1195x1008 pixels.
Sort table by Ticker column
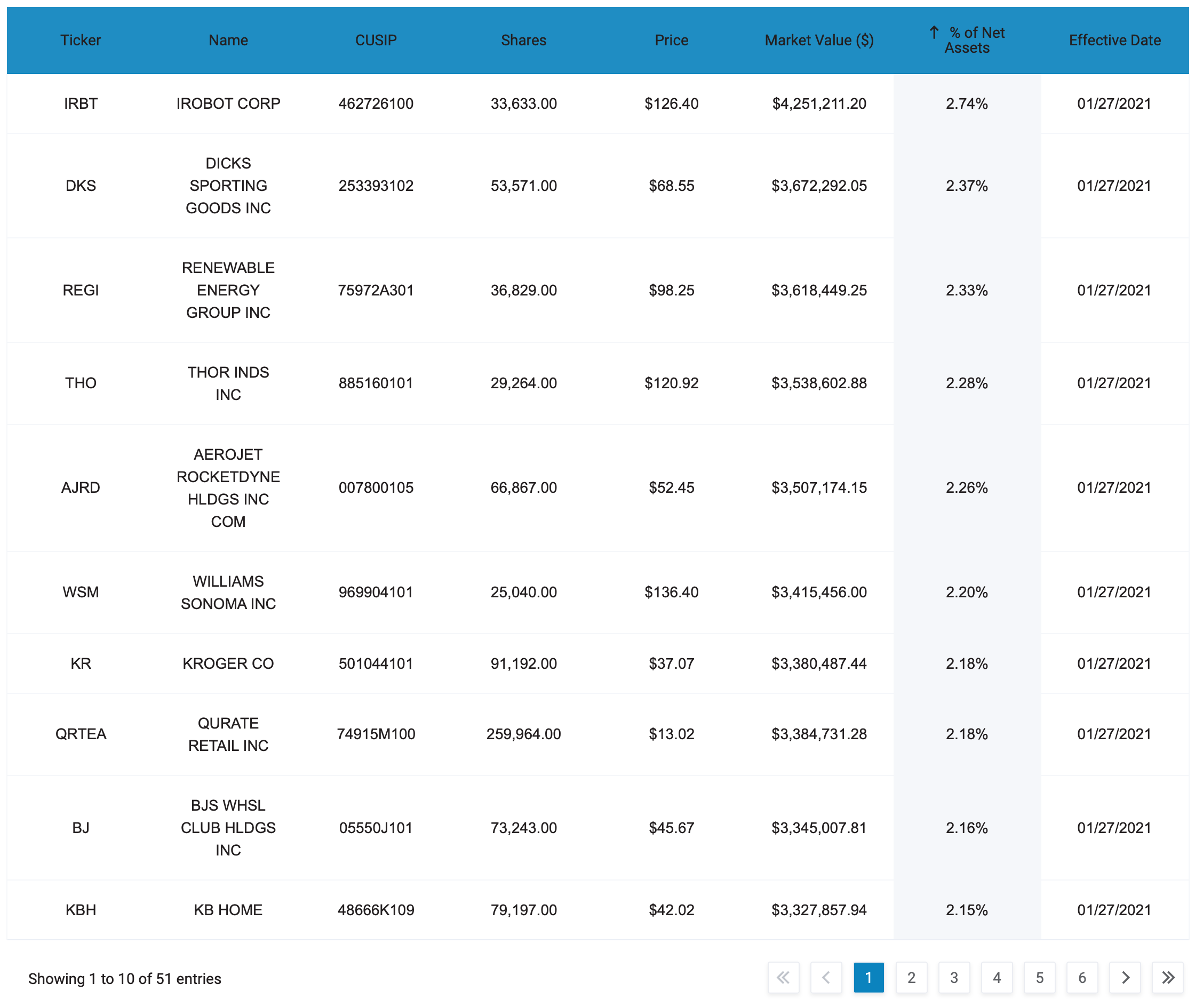(x=81, y=40)
